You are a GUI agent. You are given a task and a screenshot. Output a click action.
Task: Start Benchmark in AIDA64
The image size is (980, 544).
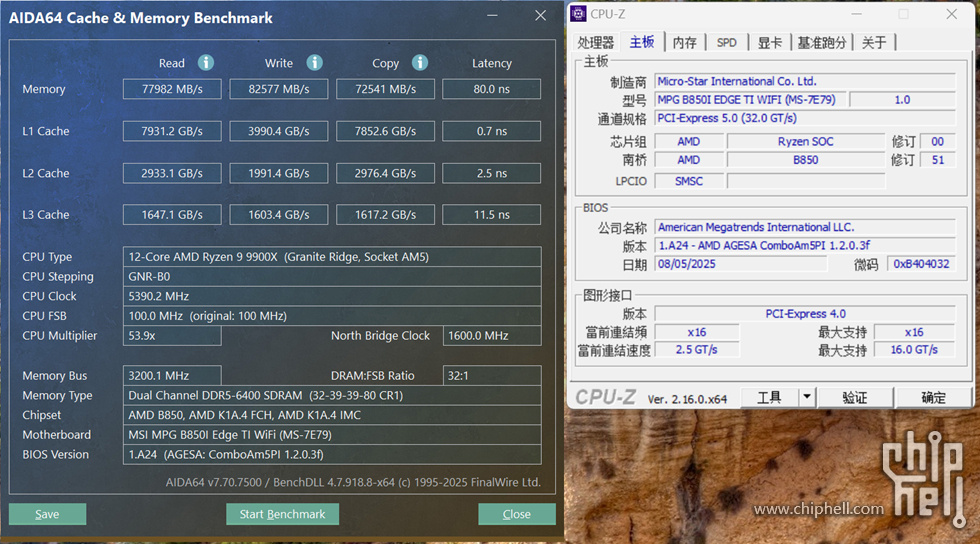click(x=282, y=514)
